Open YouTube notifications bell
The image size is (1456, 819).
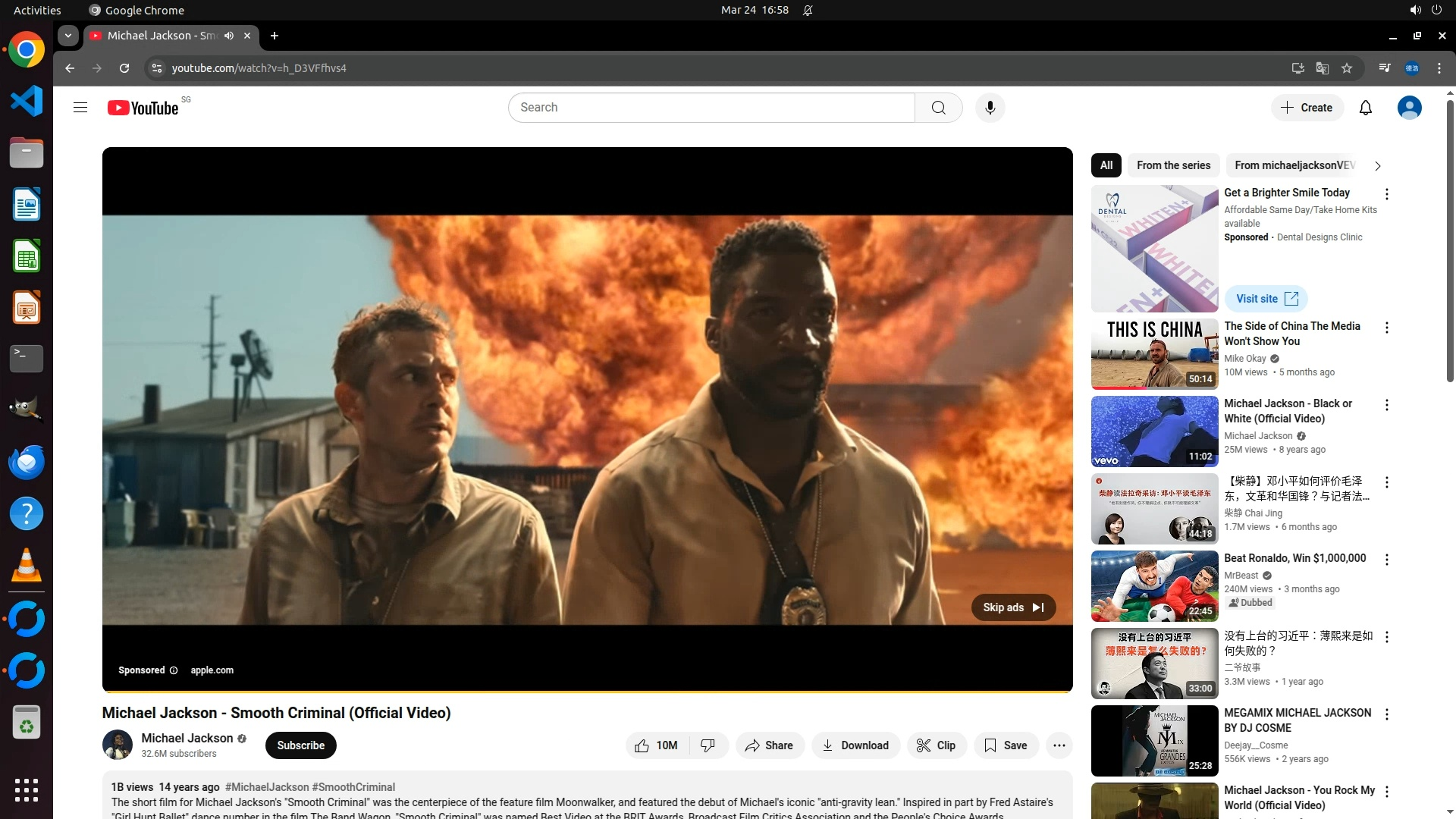point(1365,108)
